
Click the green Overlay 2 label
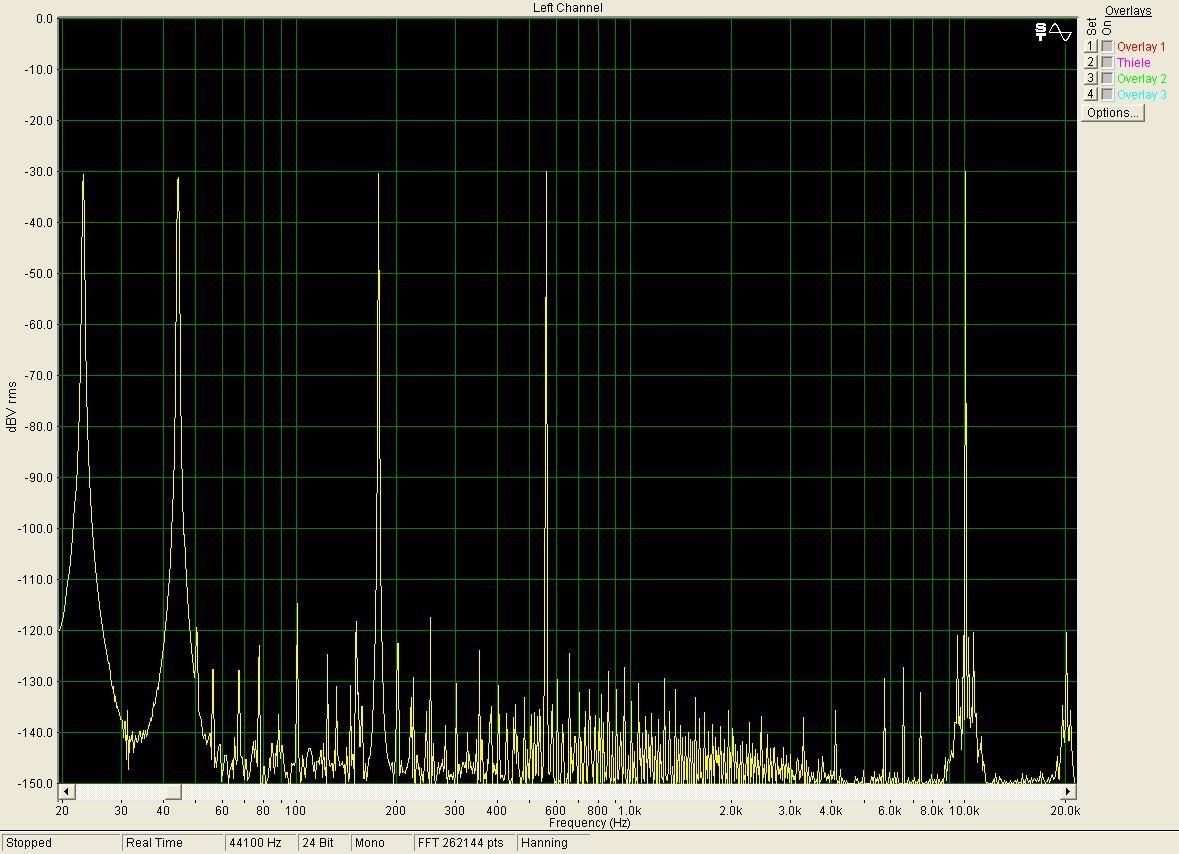(x=1141, y=78)
